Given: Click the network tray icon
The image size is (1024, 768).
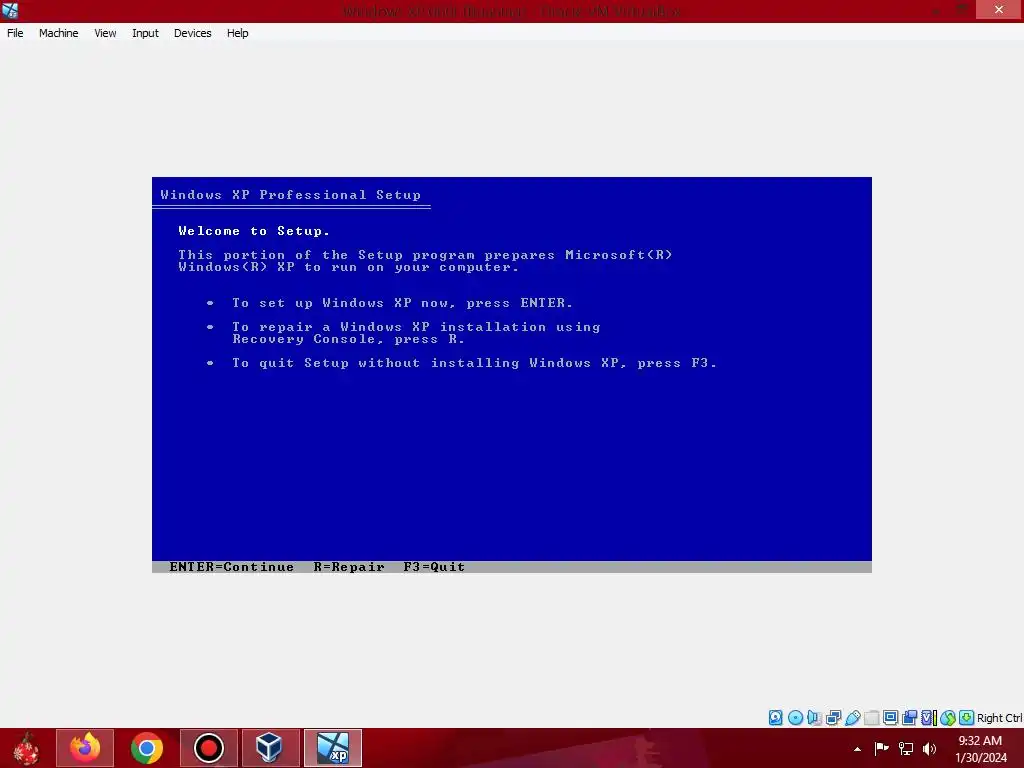Looking at the screenshot, I should pyautogui.click(x=906, y=748).
